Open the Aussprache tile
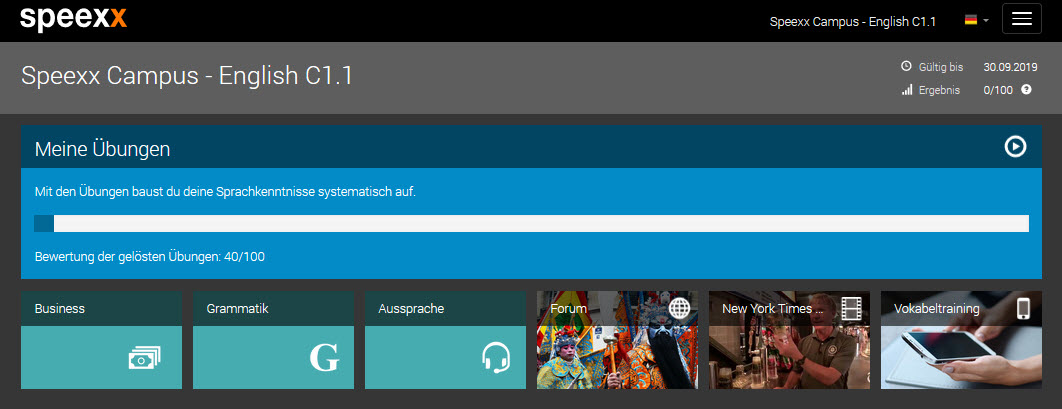 446,340
